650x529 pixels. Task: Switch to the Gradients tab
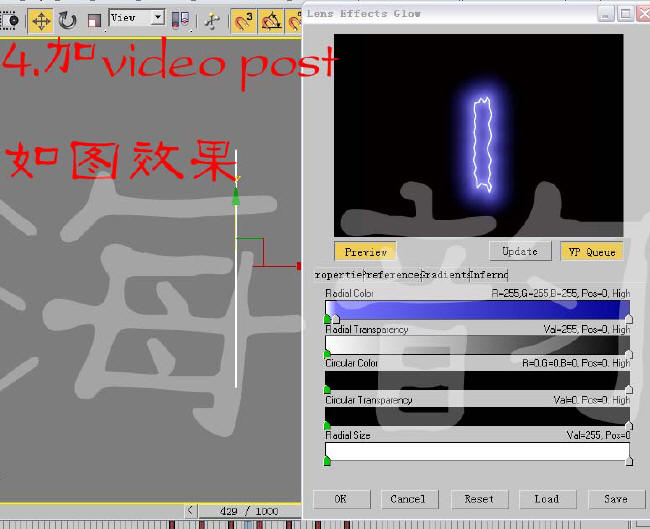tap(445, 274)
